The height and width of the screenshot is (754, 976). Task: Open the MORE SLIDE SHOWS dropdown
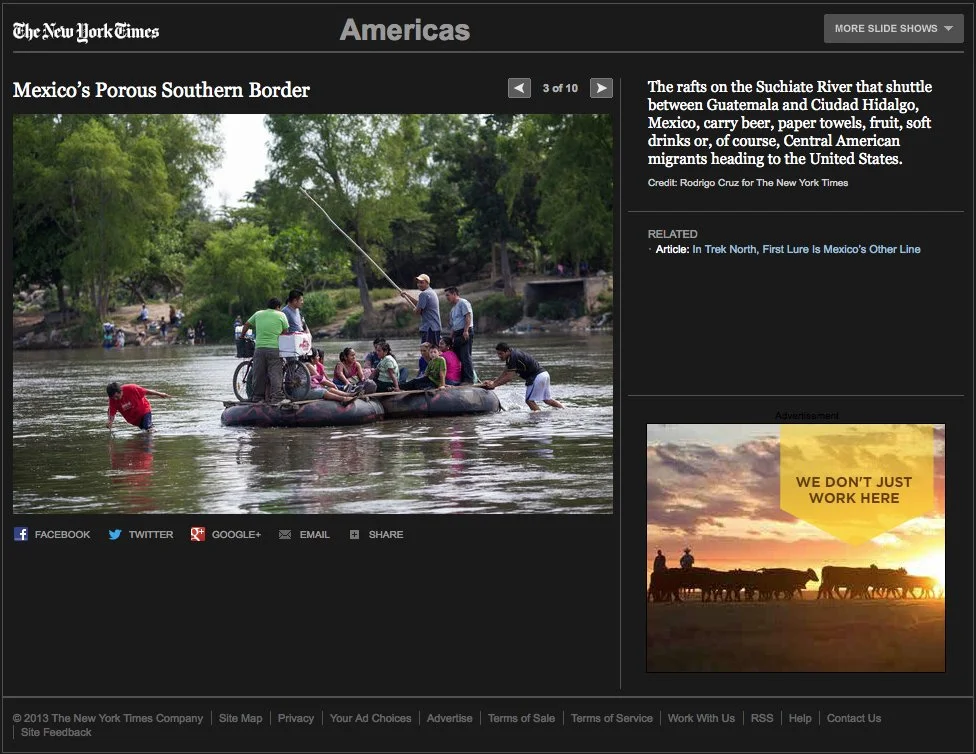885,28
